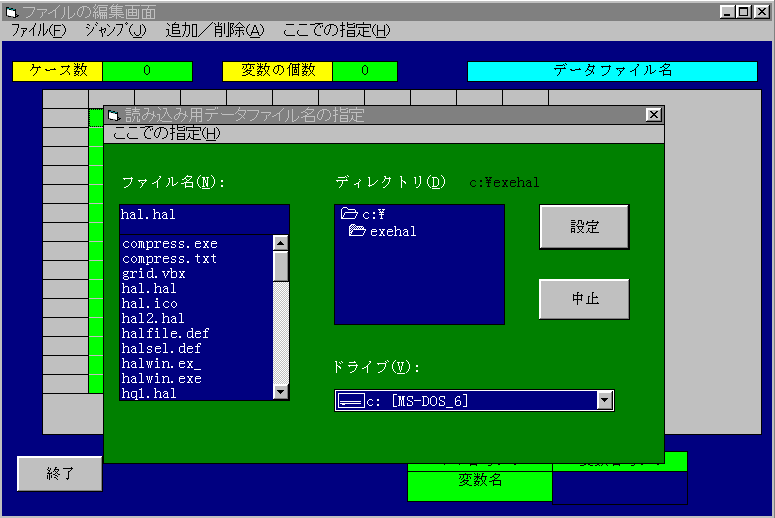Select hal.hal in the file list
The width and height of the screenshot is (775, 518).
[149, 288]
